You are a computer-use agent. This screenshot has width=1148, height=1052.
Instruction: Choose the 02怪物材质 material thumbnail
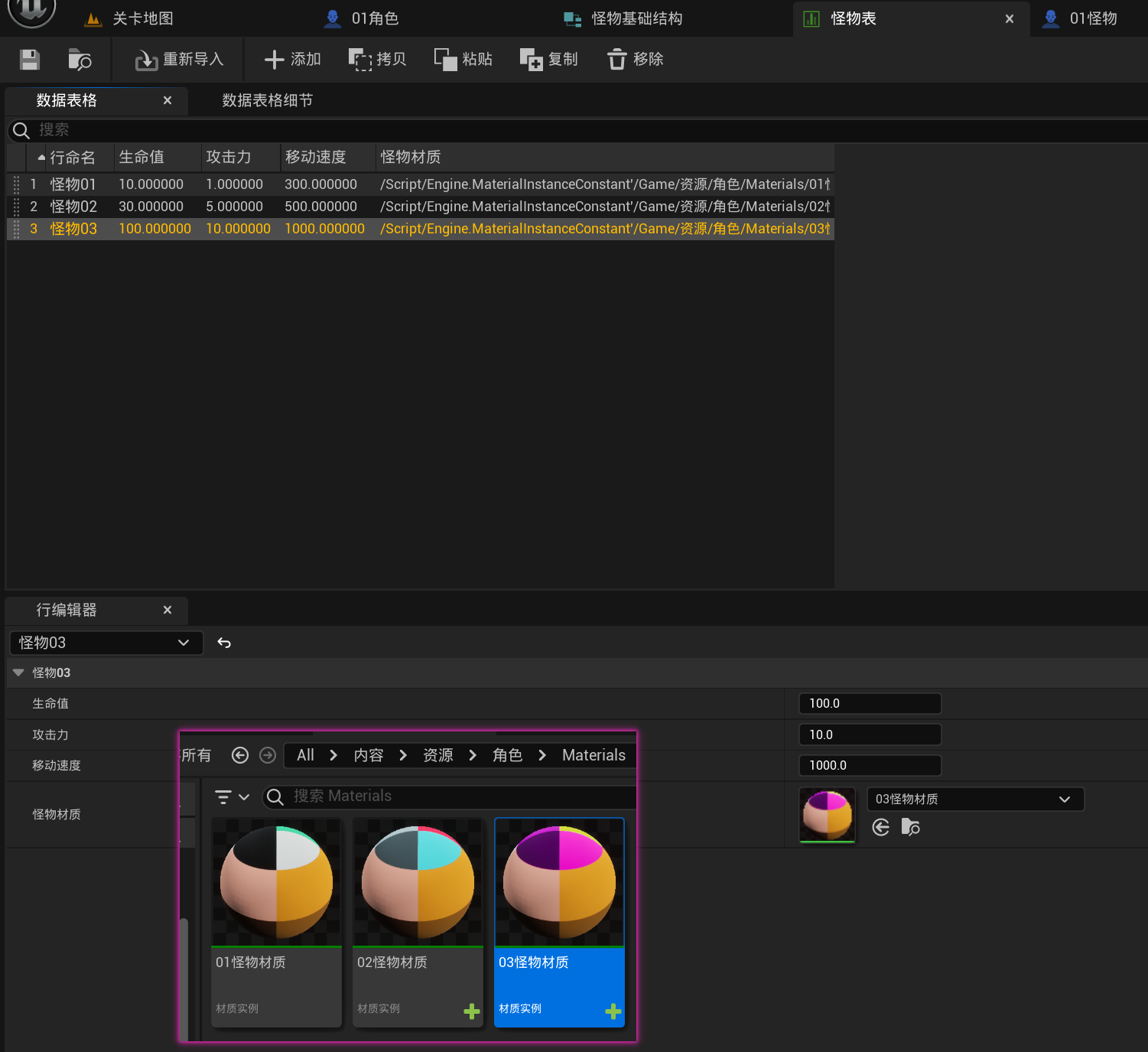(x=418, y=884)
